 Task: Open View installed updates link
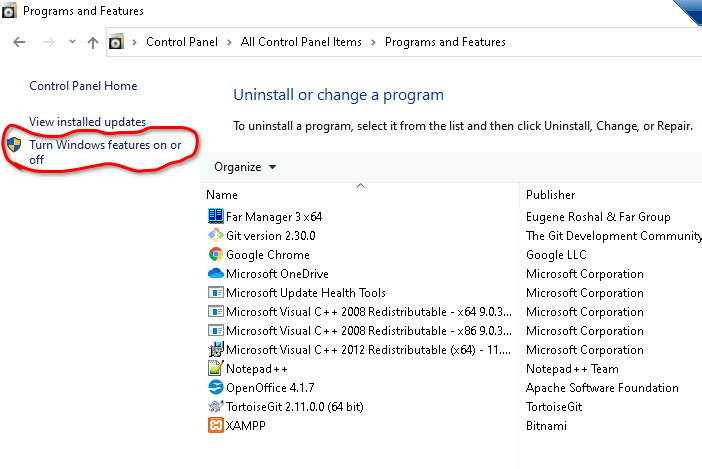[x=87, y=122]
